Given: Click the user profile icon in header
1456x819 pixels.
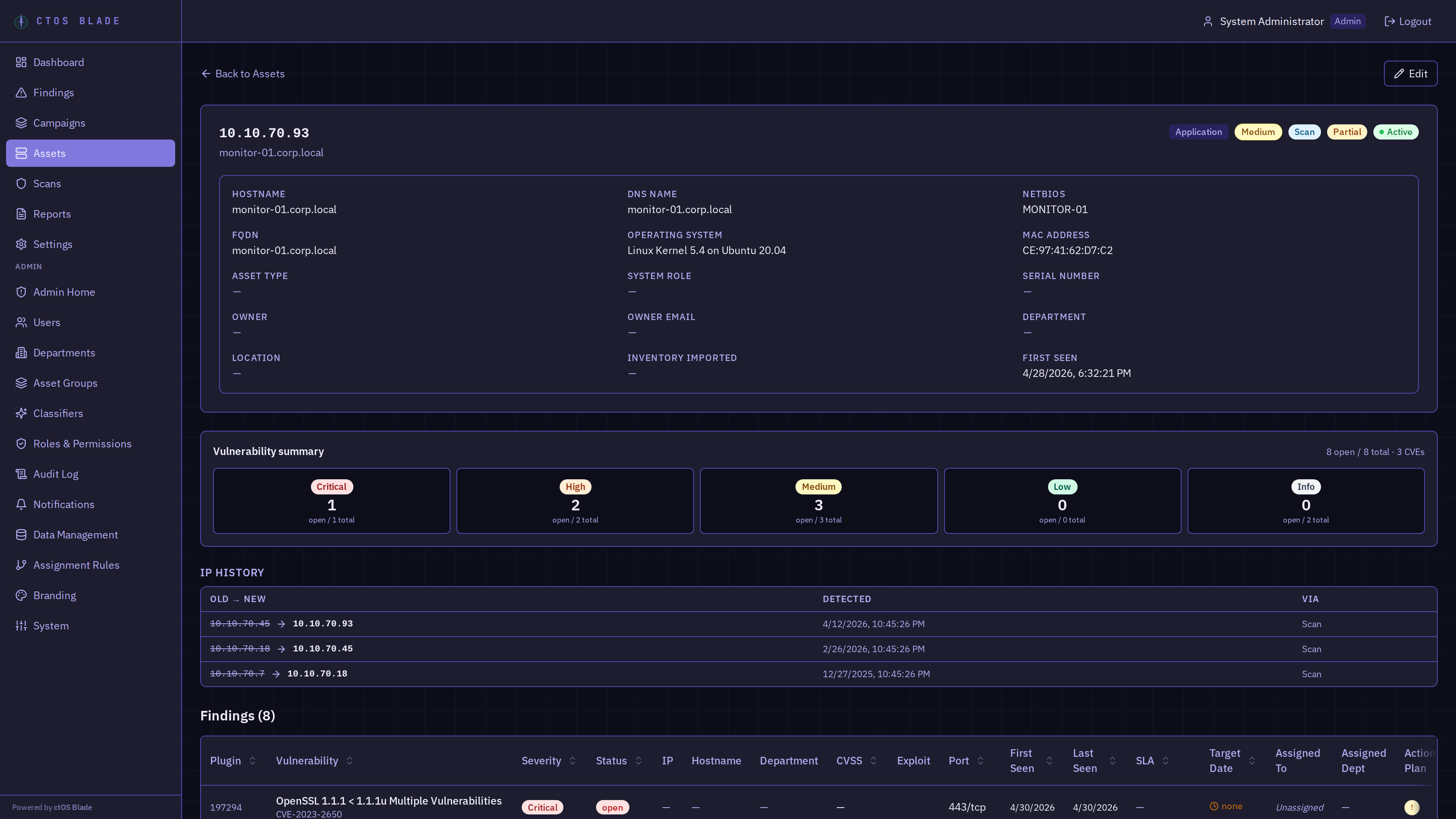Looking at the screenshot, I should [x=1208, y=22].
